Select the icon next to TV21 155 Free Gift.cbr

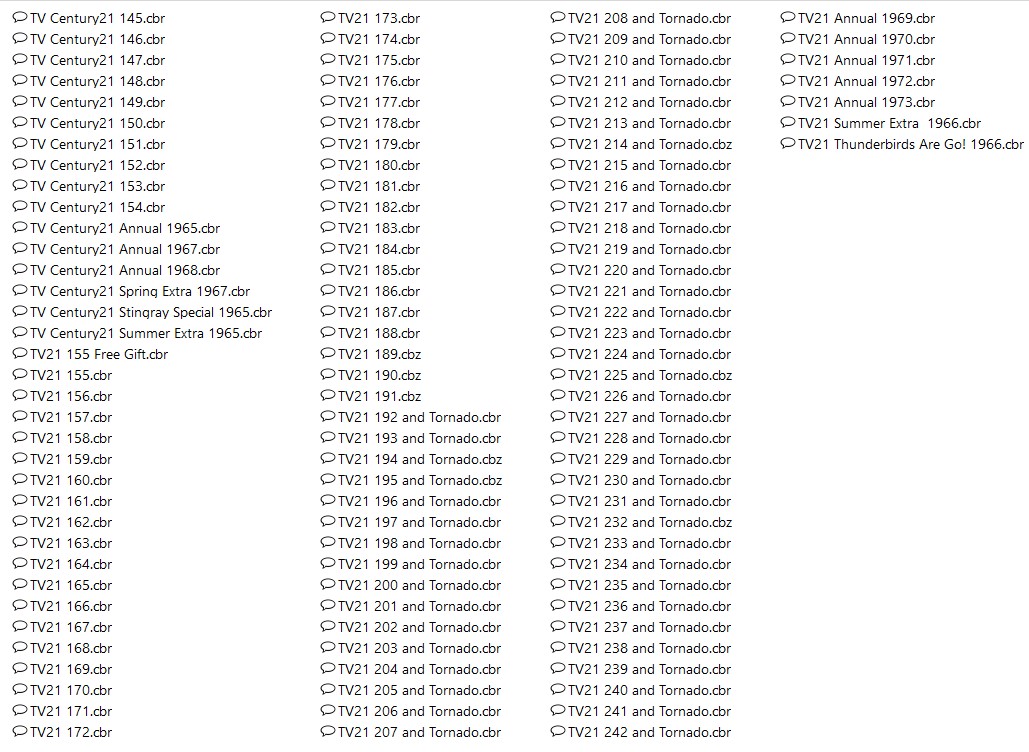coord(20,354)
